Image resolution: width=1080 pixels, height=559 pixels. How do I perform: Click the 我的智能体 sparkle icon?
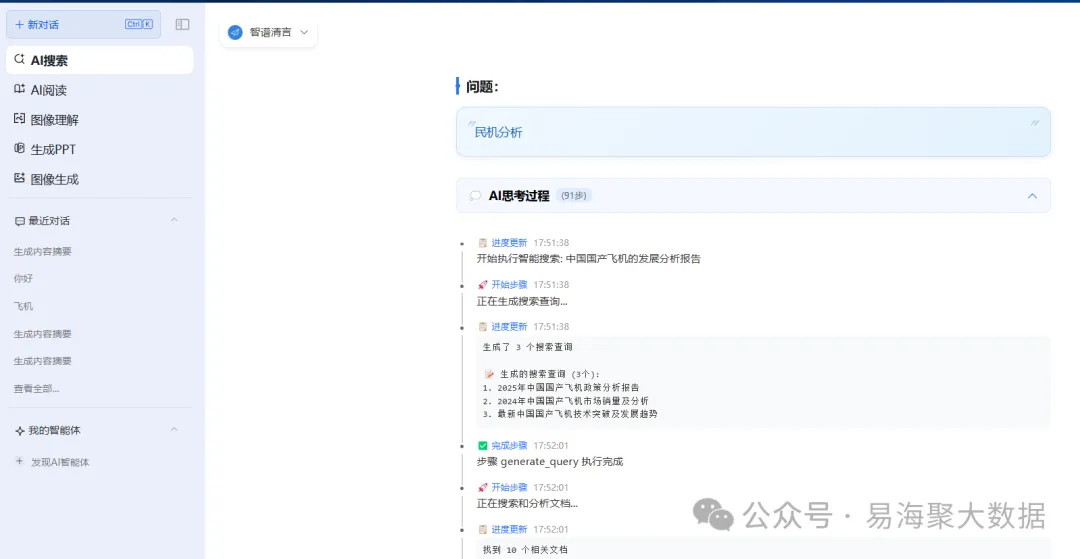(19, 430)
